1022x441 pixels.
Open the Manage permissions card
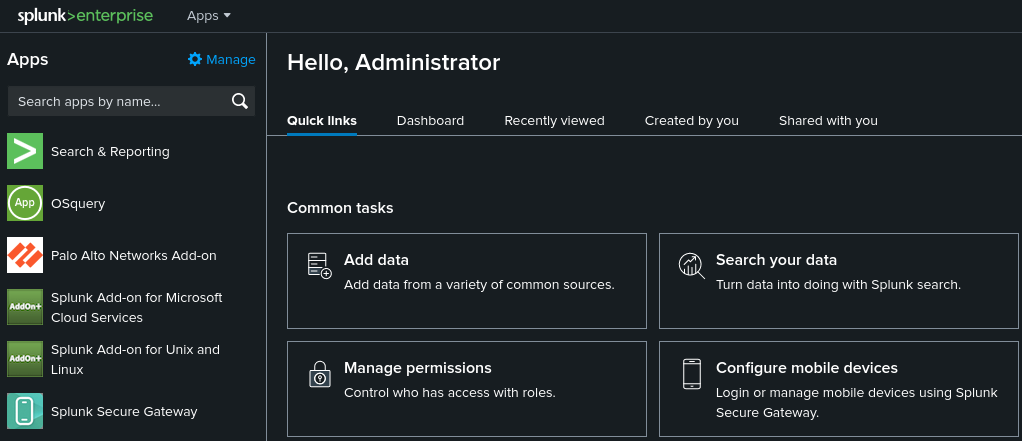point(467,389)
